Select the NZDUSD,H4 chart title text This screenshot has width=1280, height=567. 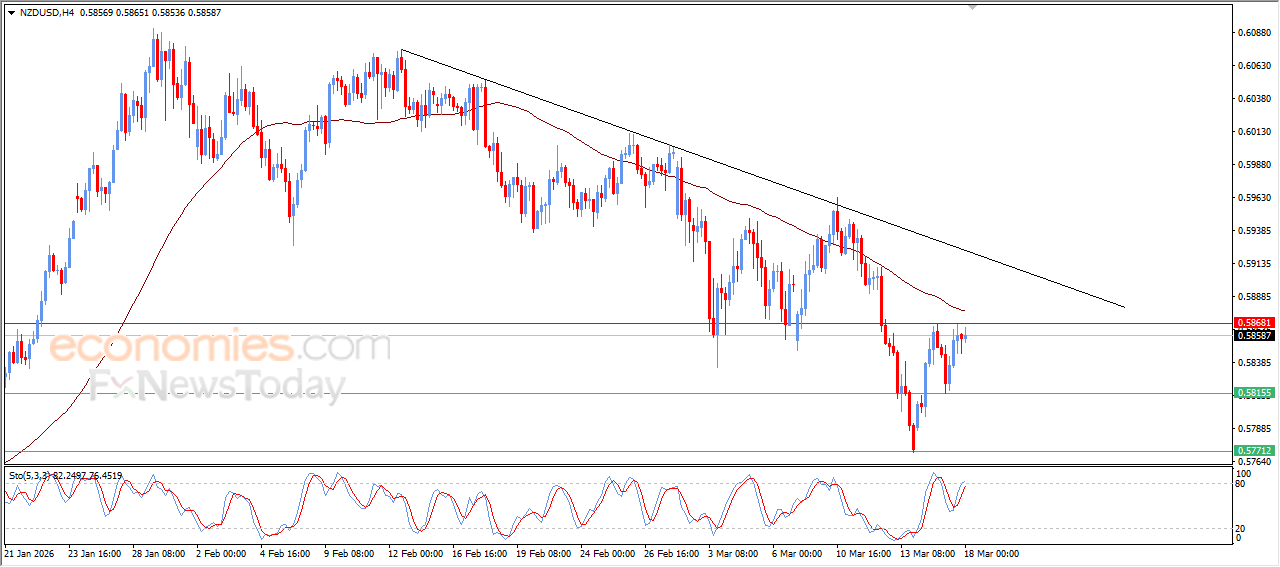click(x=47, y=13)
